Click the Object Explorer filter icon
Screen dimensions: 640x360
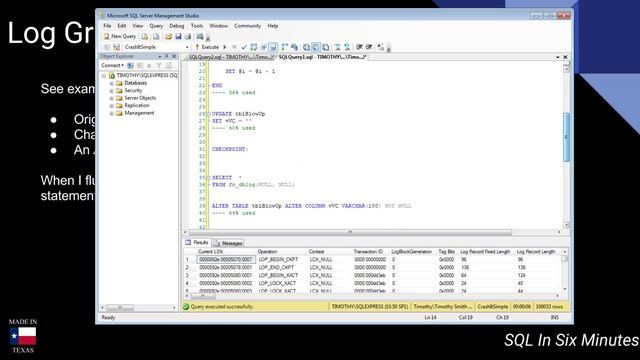(x=159, y=65)
